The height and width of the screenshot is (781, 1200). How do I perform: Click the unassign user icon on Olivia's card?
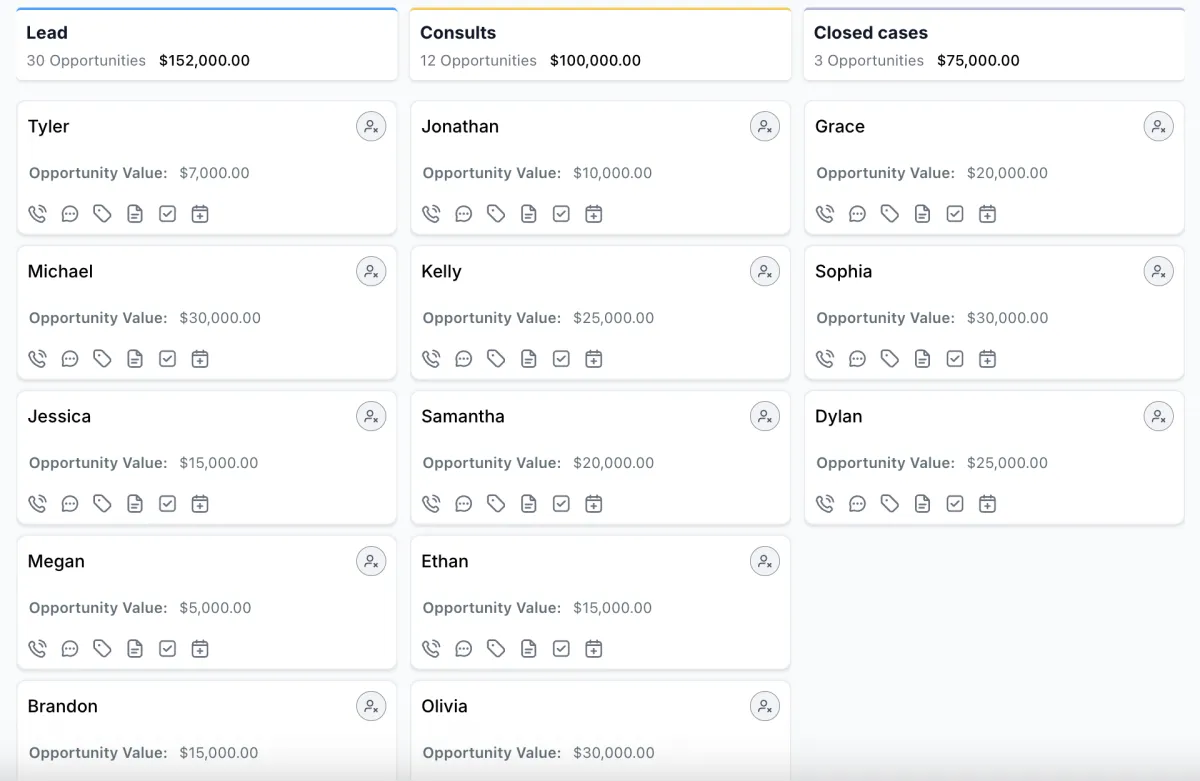coord(765,706)
